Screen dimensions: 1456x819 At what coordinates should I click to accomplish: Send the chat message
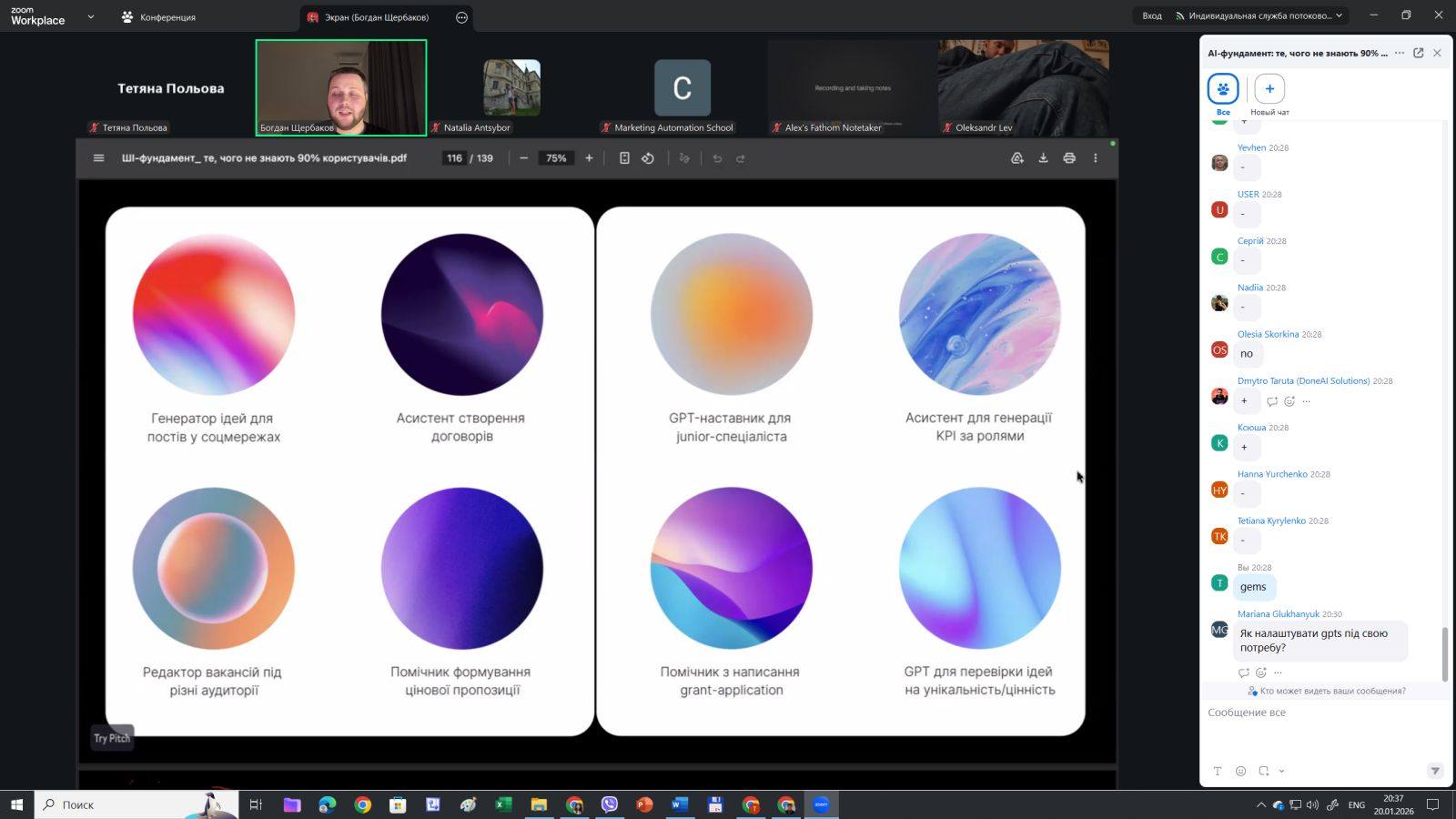point(1434,771)
